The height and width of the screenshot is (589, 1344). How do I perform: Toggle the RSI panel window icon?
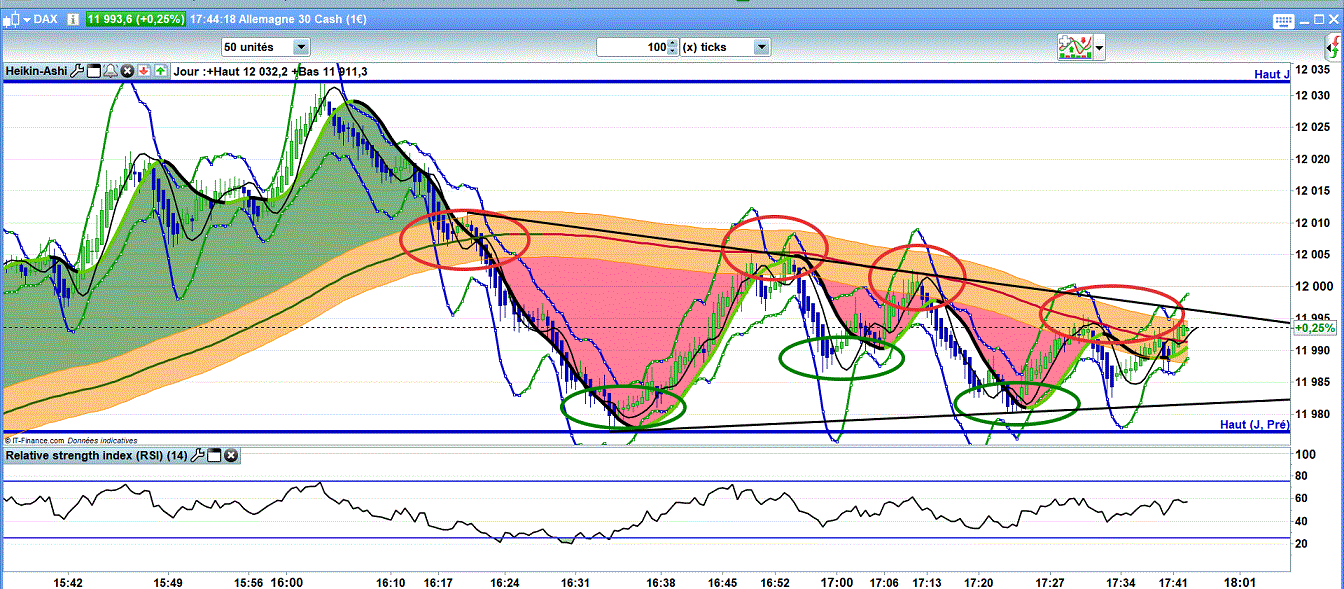[x=214, y=456]
